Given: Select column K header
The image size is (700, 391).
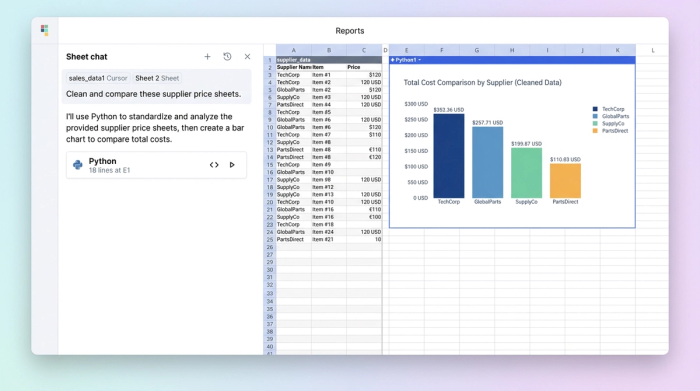Looking at the screenshot, I should tap(617, 50).
